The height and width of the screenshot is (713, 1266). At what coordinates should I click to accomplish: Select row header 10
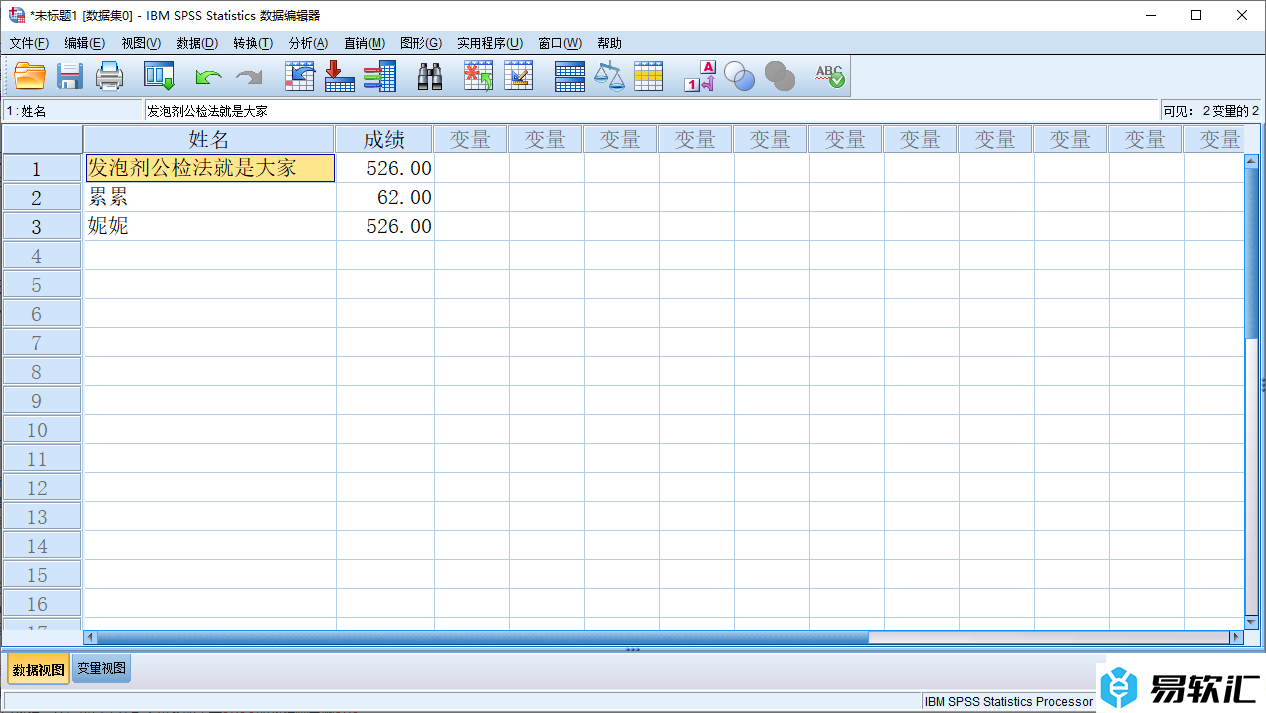coord(42,429)
